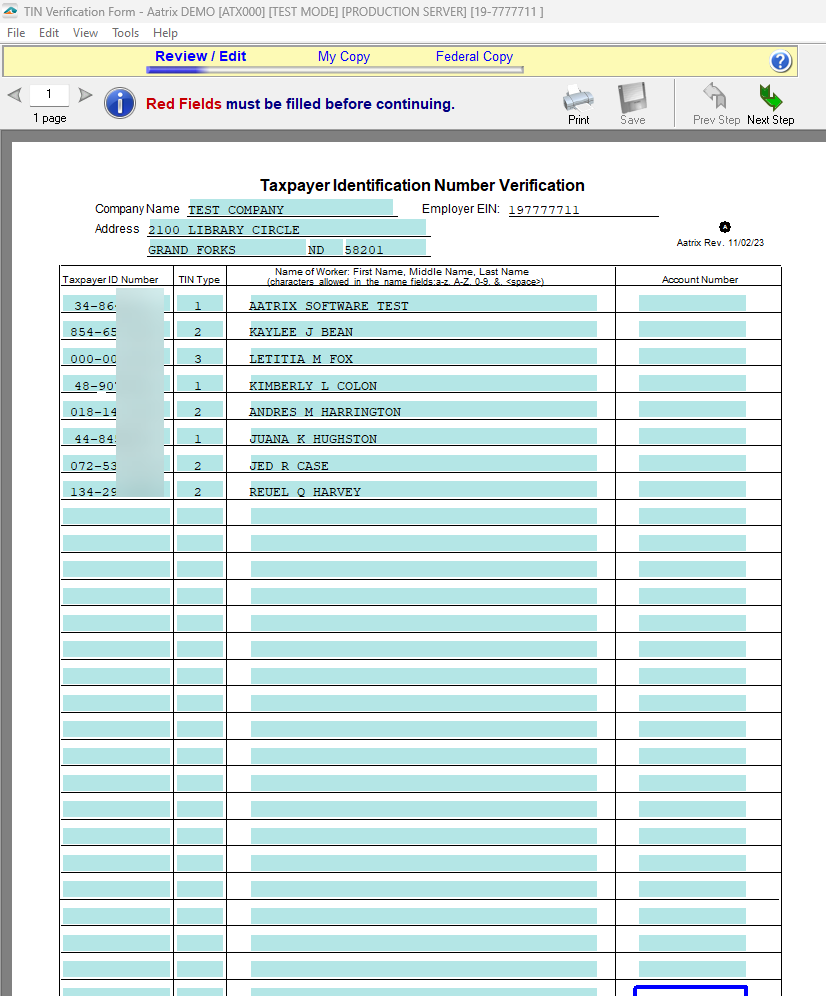Click the Print printer icon
Viewport: 826px width, 996px height.
pyautogui.click(x=578, y=99)
